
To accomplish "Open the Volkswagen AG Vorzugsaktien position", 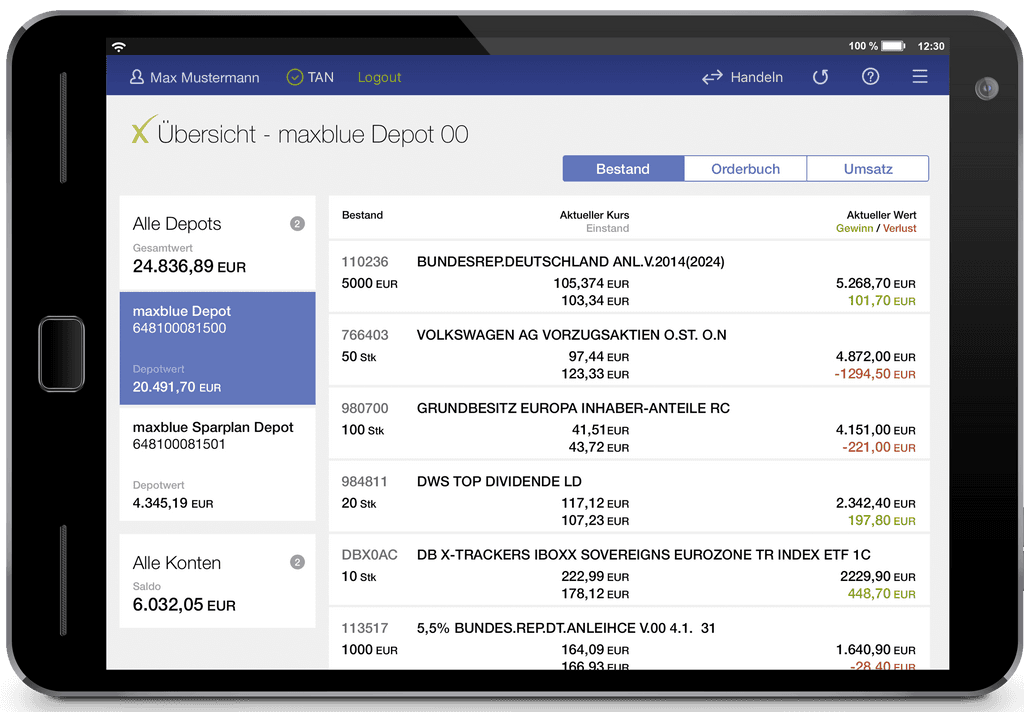I will 629,349.
